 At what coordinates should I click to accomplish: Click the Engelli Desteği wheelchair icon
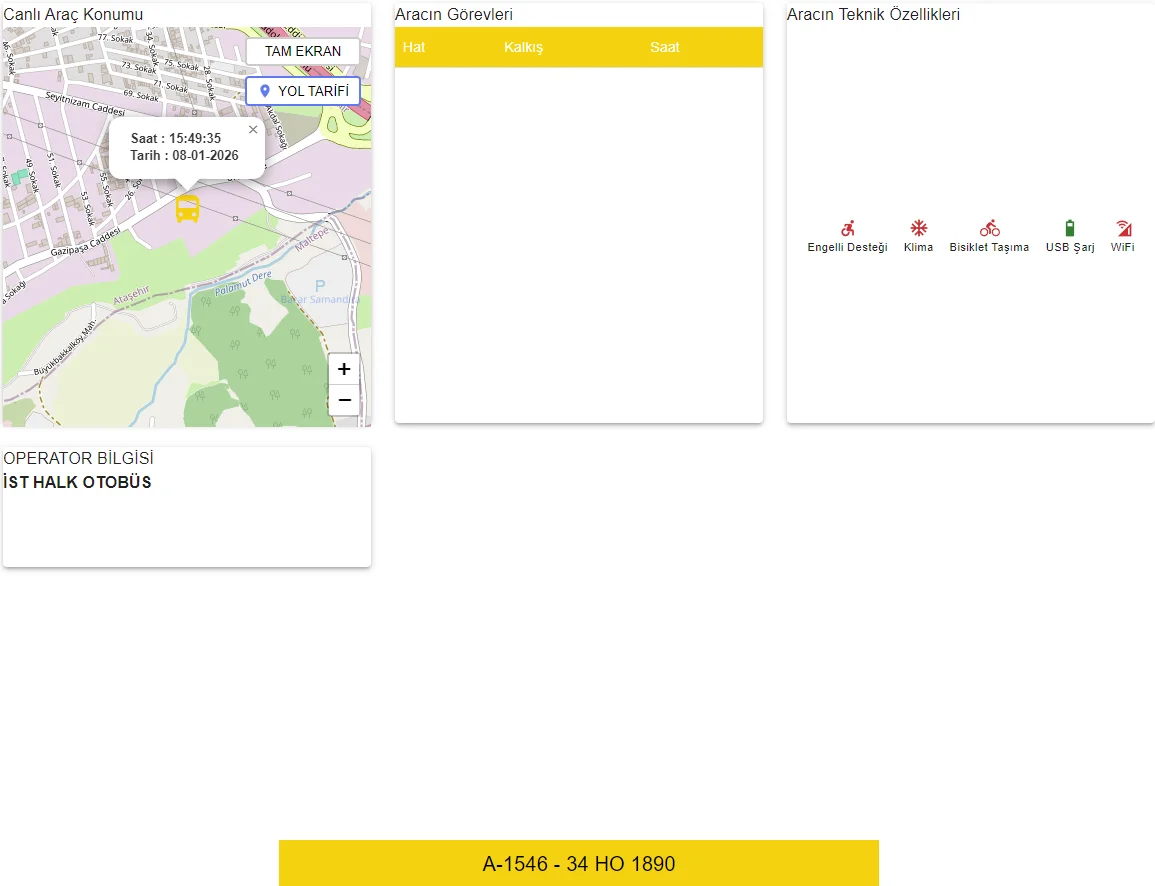tap(847, 228)
